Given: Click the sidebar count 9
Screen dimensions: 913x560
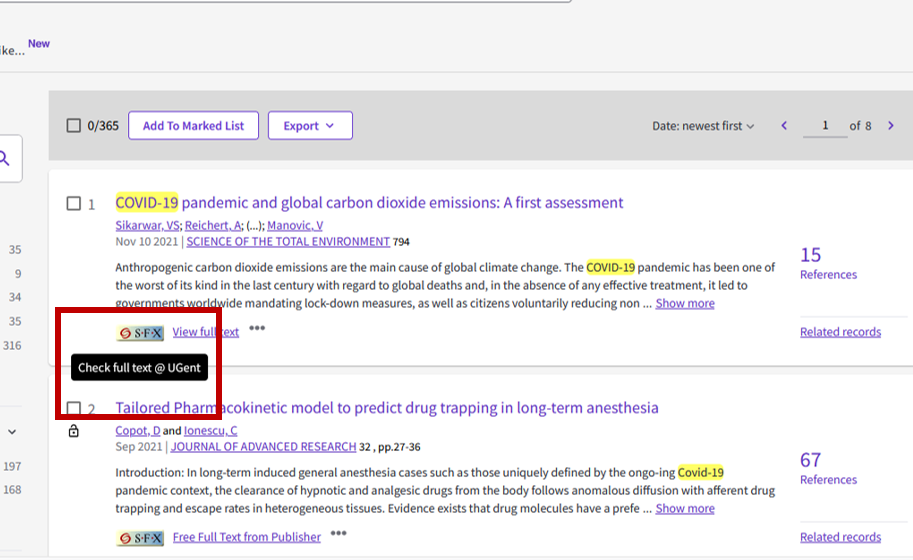Looking at the screenshot, I should tap(18, 274).
